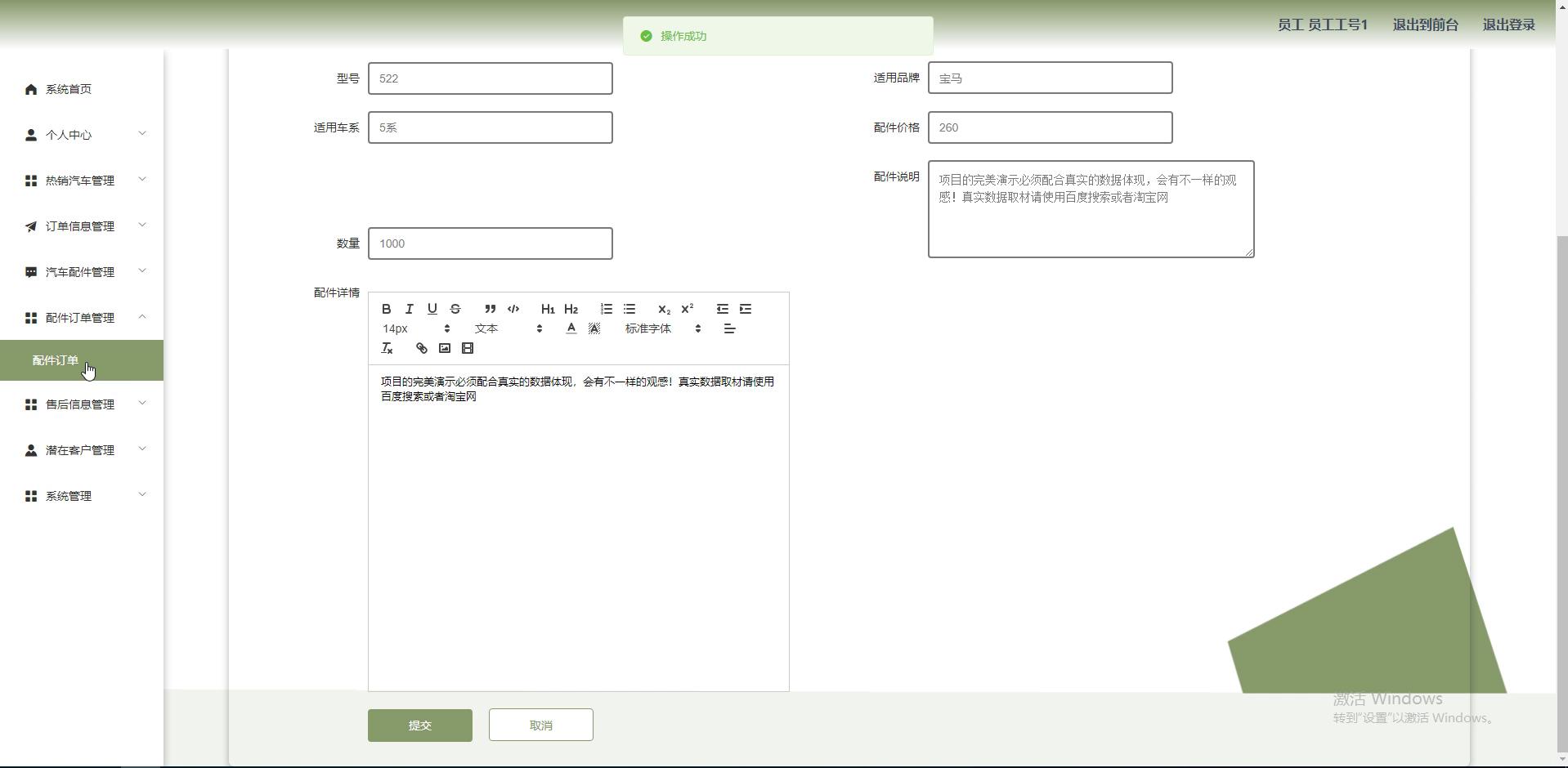Image resolution: width=1568 pixels, height=768 pixels.
Task: Click the home icon beside 系统首页
Action: pyautogui.click(x=31, y=89)
